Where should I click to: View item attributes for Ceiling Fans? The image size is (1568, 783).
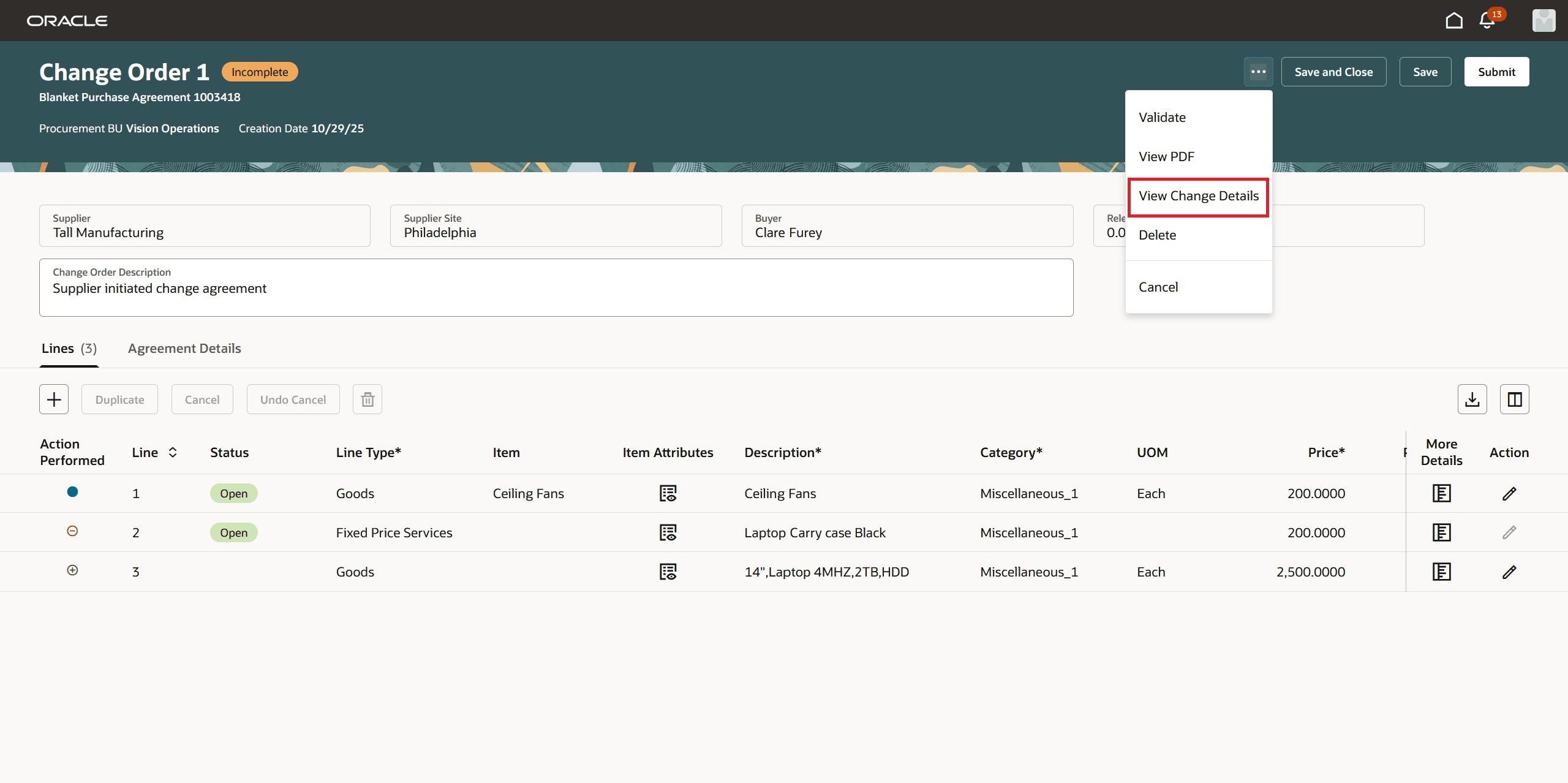tap(668, 493)
